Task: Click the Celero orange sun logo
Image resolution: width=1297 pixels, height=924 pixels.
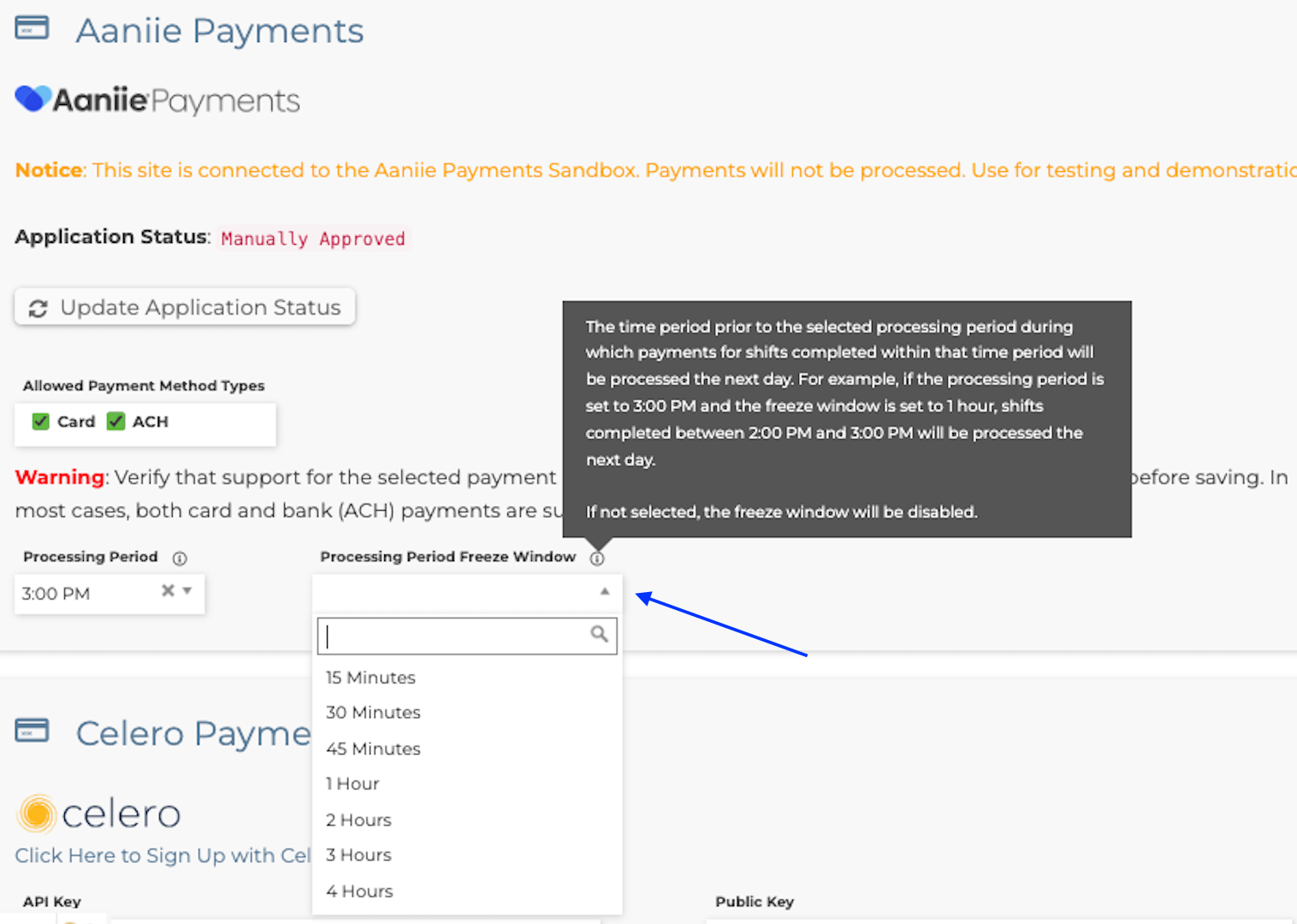Action: click(x=37, y=813)
